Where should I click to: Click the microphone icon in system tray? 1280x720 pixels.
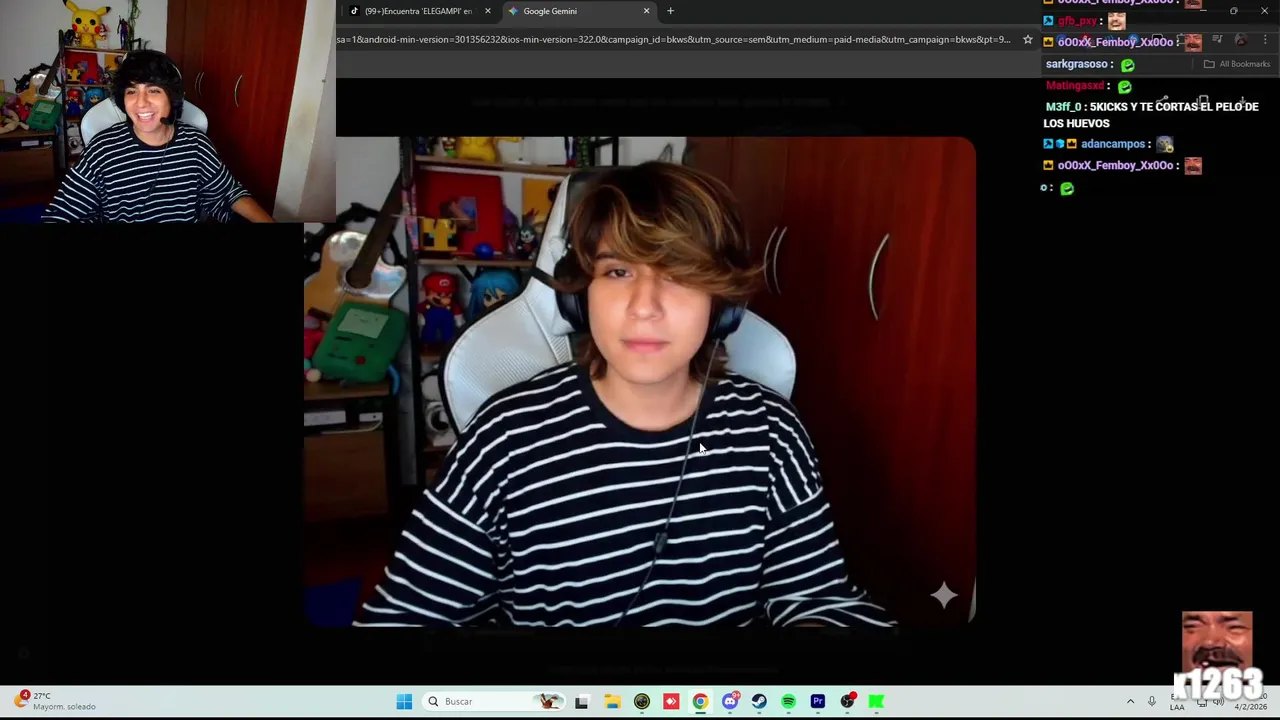tap(1152, 701)
